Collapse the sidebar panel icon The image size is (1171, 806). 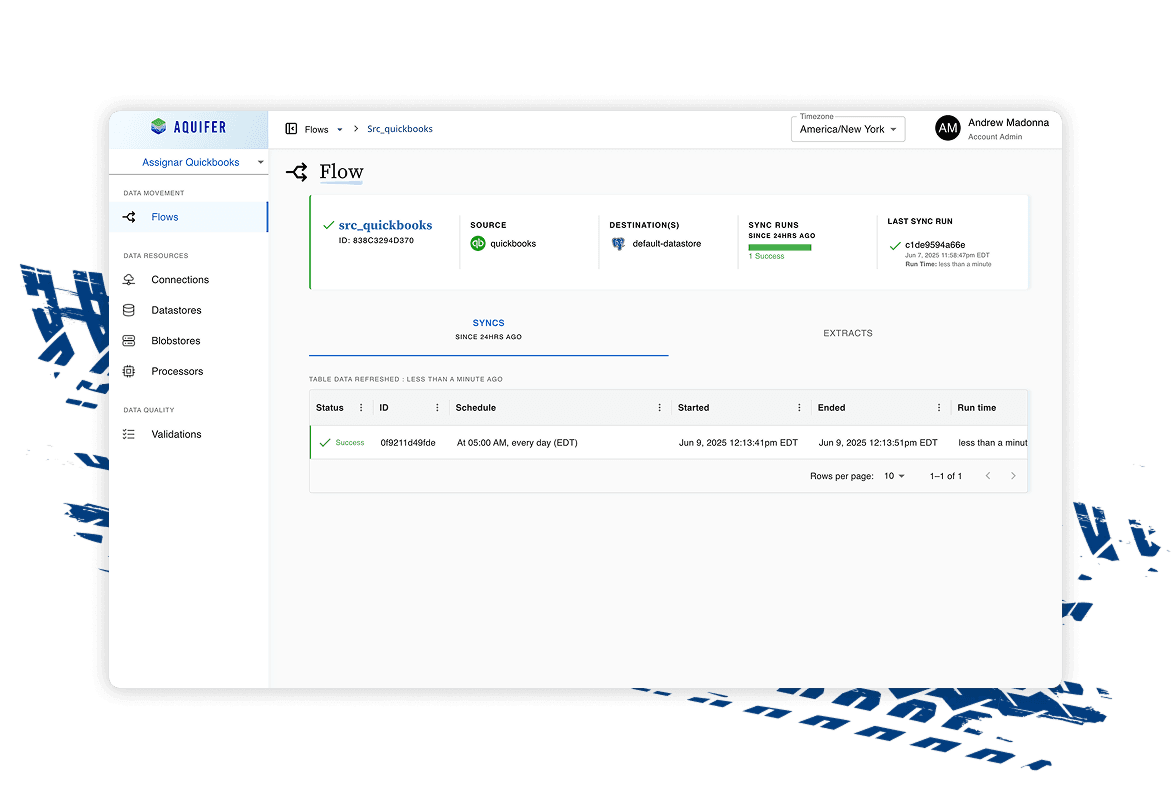[291, 128]
